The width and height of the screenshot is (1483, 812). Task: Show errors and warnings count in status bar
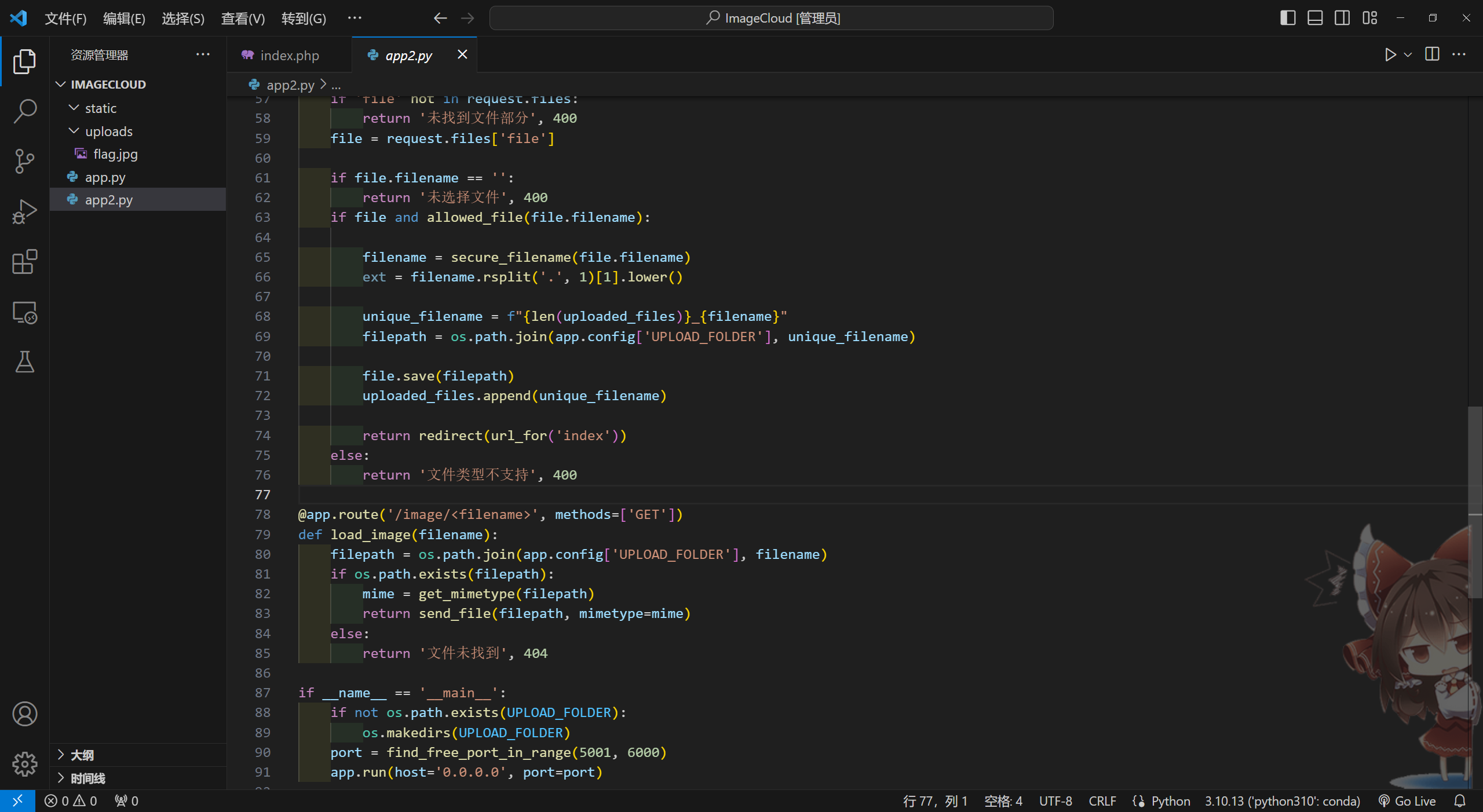[71, 801]
